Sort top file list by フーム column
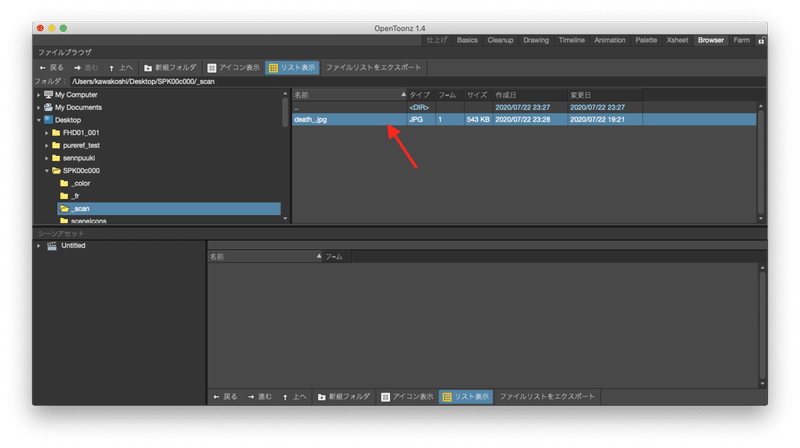Screen dimensions: 800x448 (449, 95)
